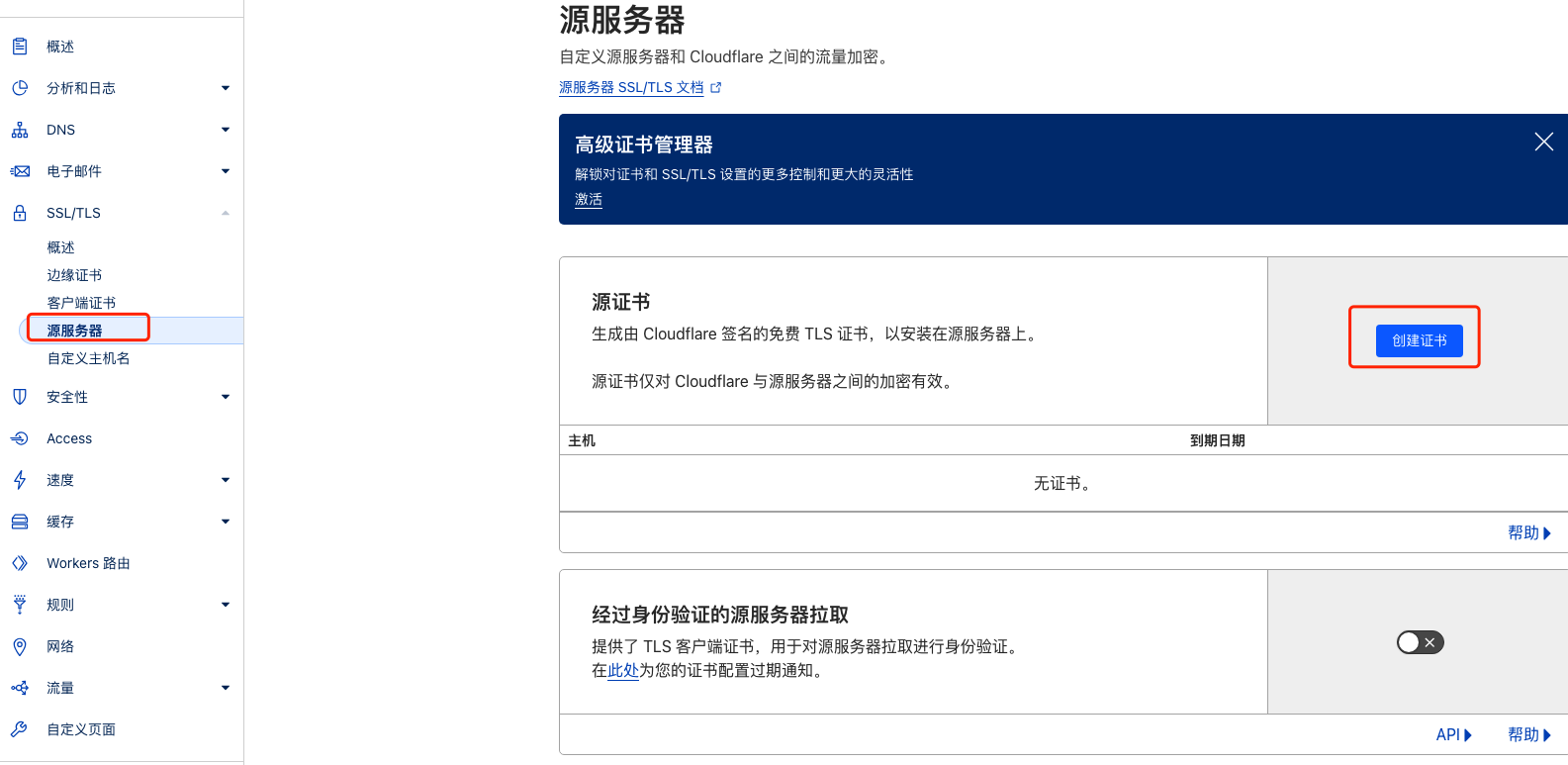1568x765 pixels.
Task: Expand the 速度 dropdown arrow
Action: click(x=226, y=480)
